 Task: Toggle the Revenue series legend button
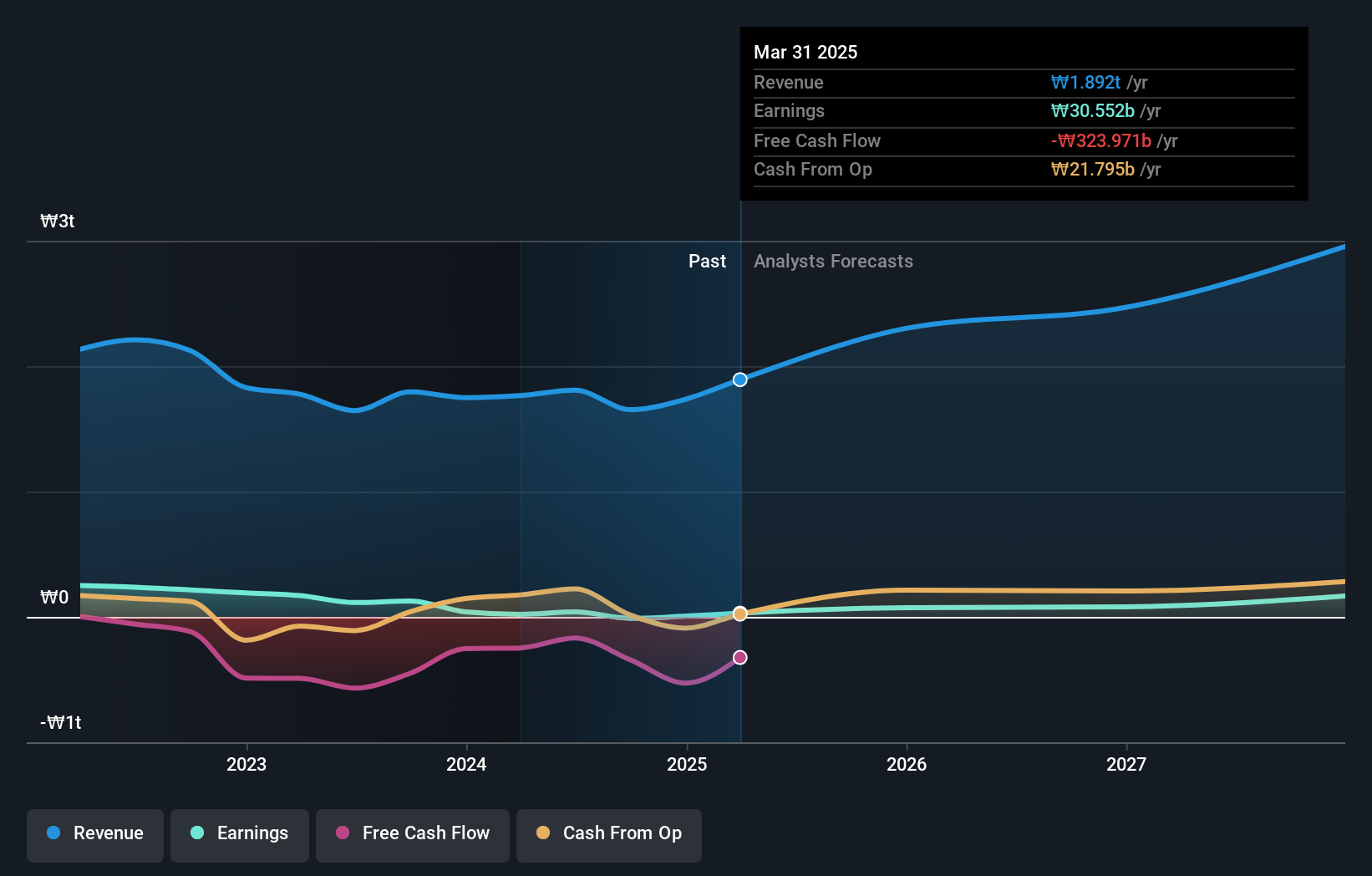tap(95, 835)
